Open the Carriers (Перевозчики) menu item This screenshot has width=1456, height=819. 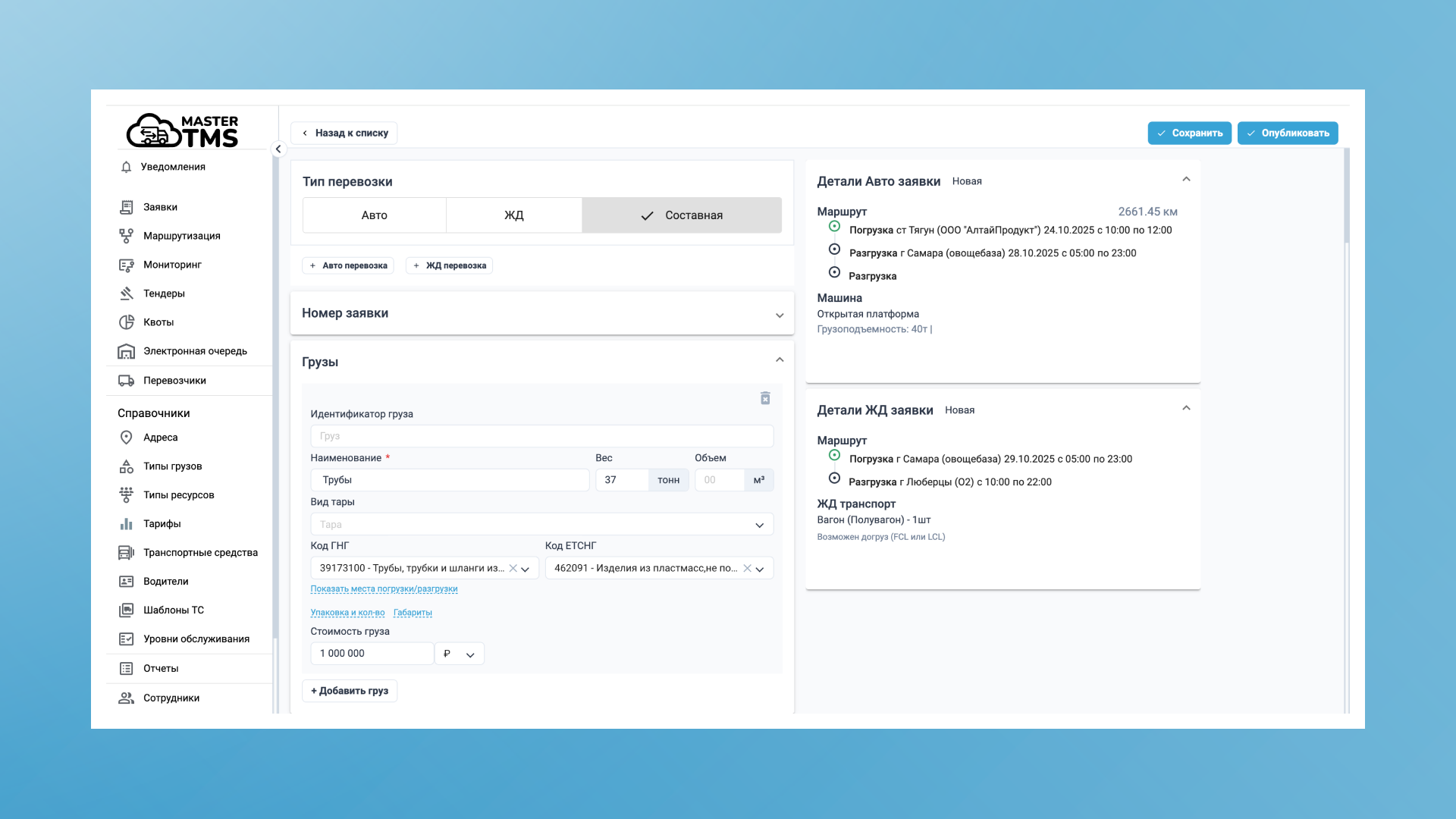coord(174,381)
